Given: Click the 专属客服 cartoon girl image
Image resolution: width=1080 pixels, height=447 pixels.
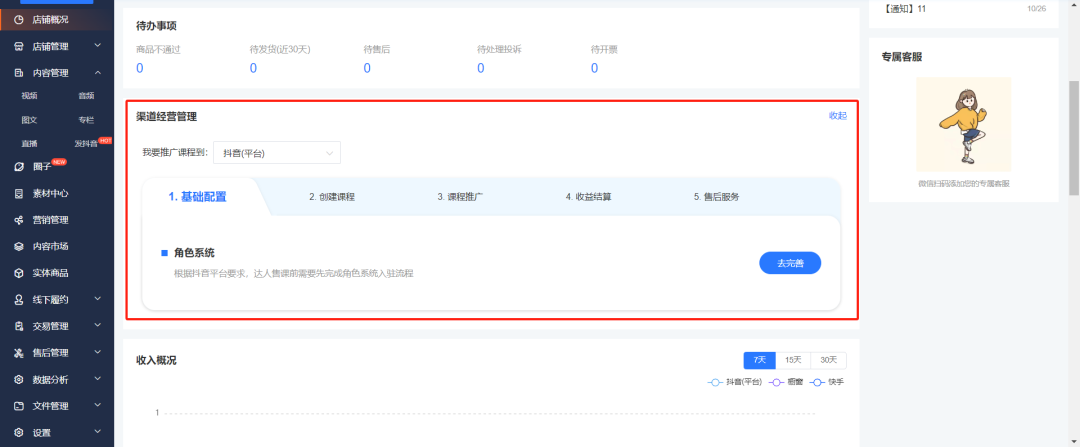Looking at the screenshot, I should point(964,125).
